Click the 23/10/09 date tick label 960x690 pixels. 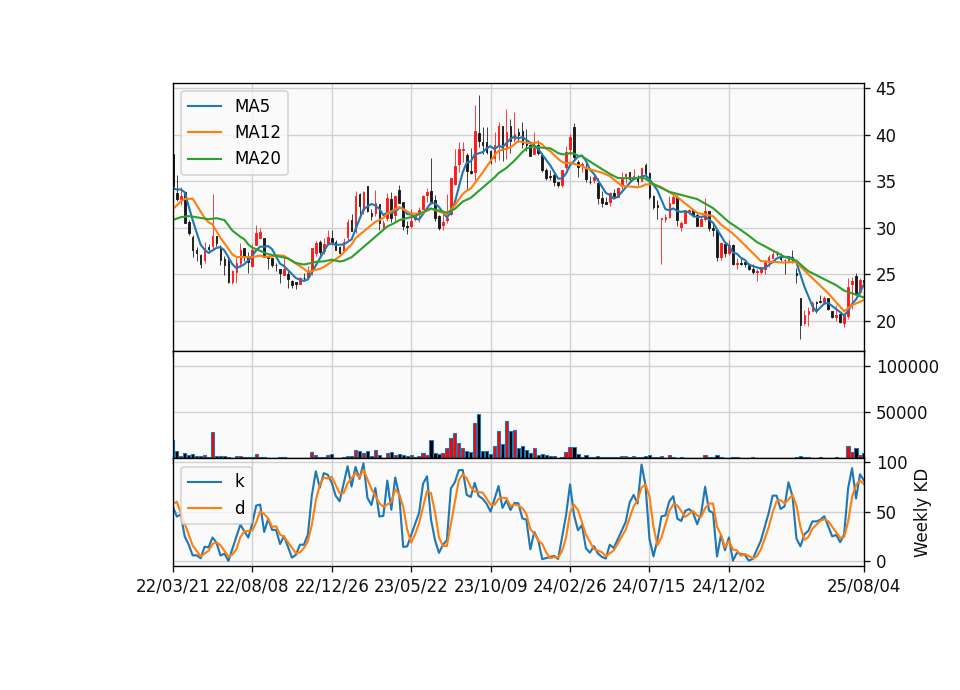point(490,586)
